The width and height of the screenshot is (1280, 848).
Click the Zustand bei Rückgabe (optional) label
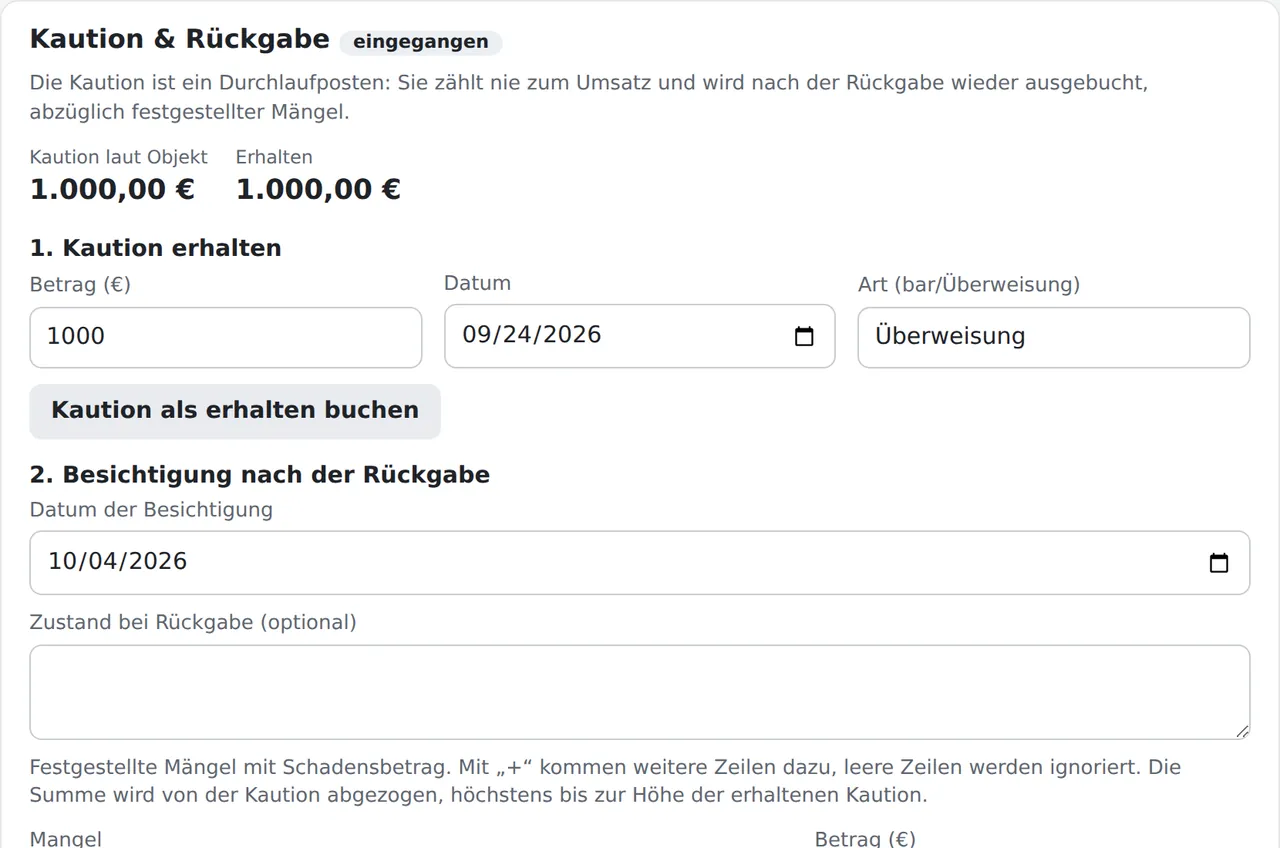click(193, 622)
